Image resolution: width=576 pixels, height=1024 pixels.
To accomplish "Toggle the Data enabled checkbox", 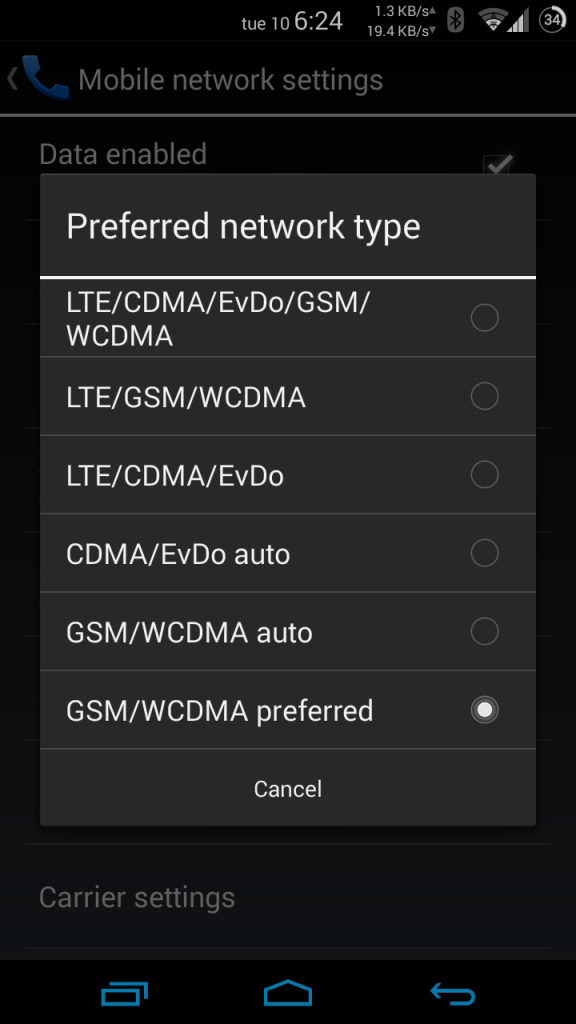I will click(x=498, y=165).
